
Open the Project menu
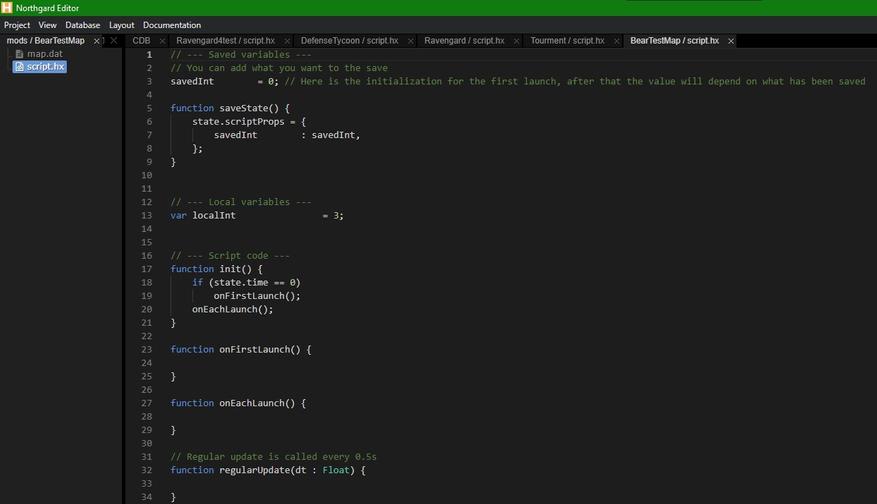click(17, 25)
